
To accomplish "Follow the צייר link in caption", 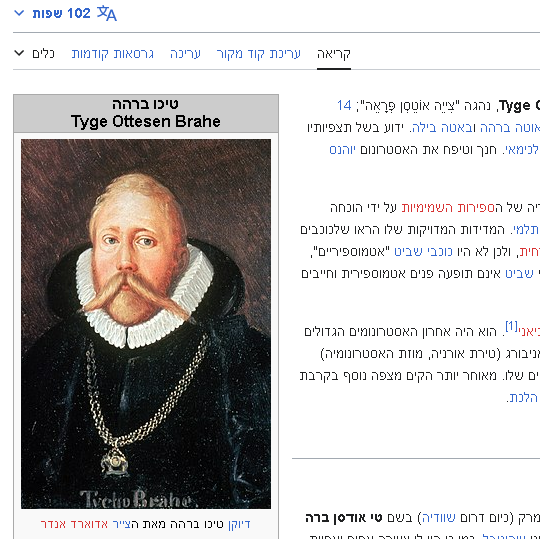I will click(122, 524).
